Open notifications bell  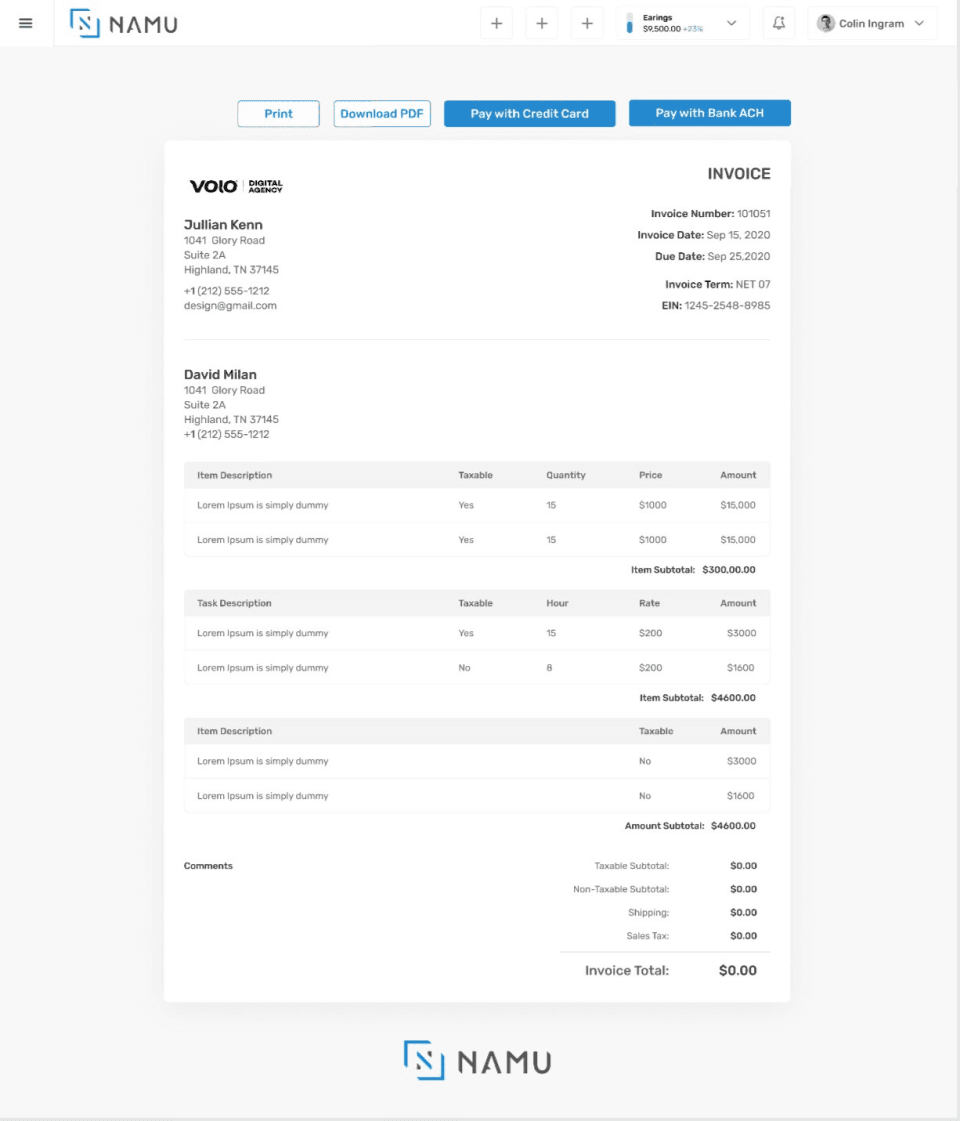click(x=778, y=24)
